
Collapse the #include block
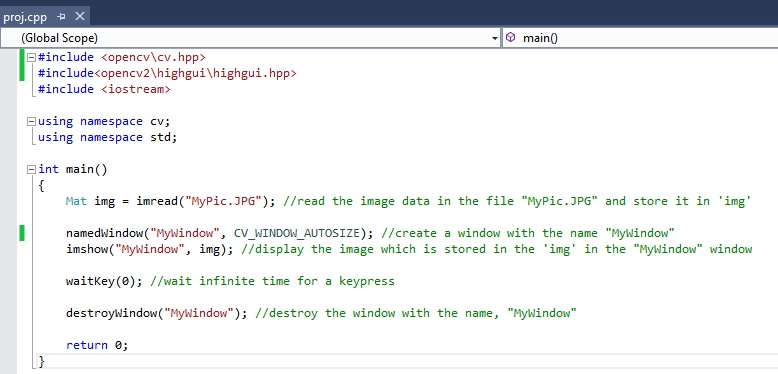32,58
